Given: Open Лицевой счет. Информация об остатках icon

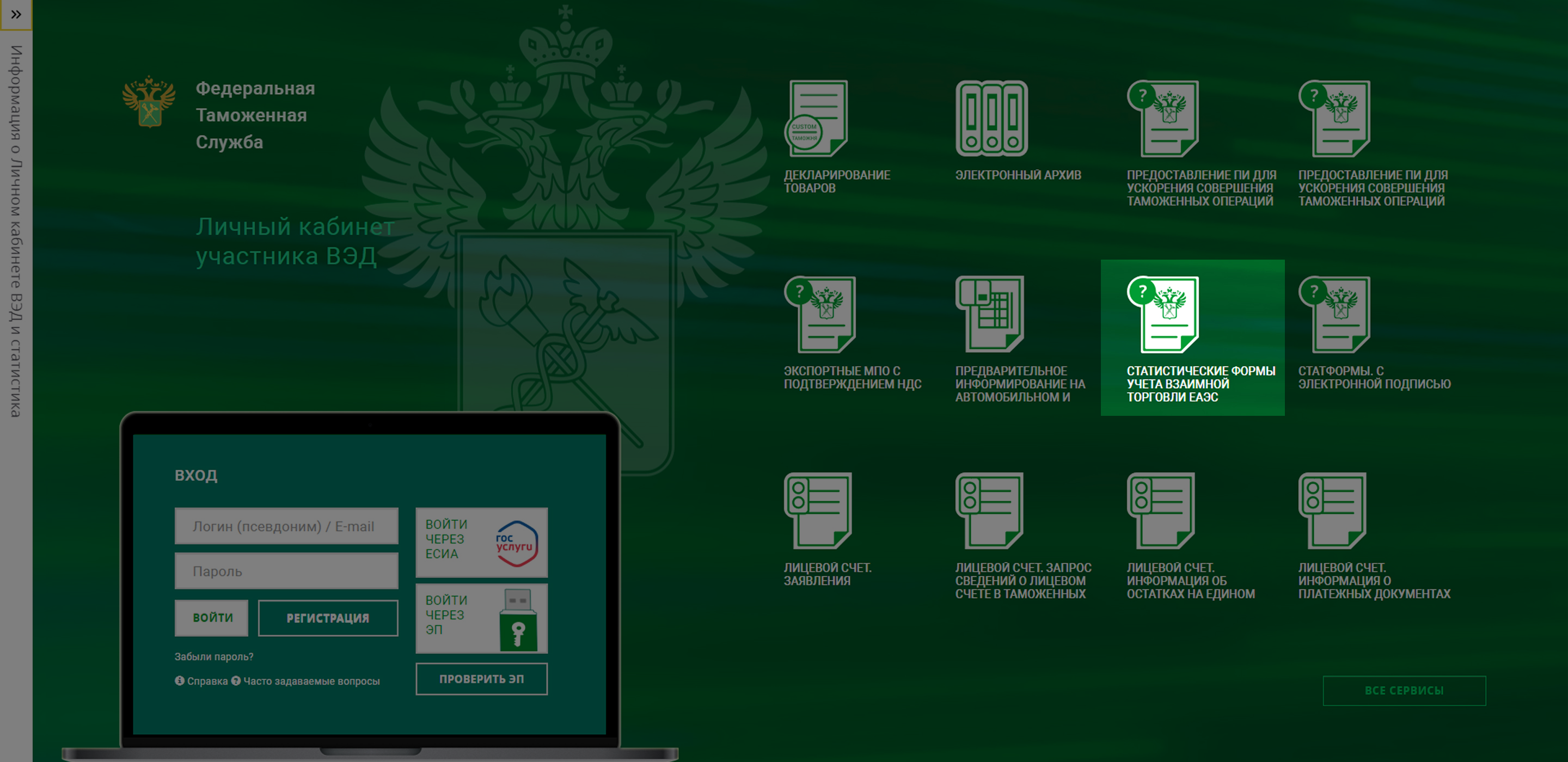Looking at the screenshot, I should 1161,511.
